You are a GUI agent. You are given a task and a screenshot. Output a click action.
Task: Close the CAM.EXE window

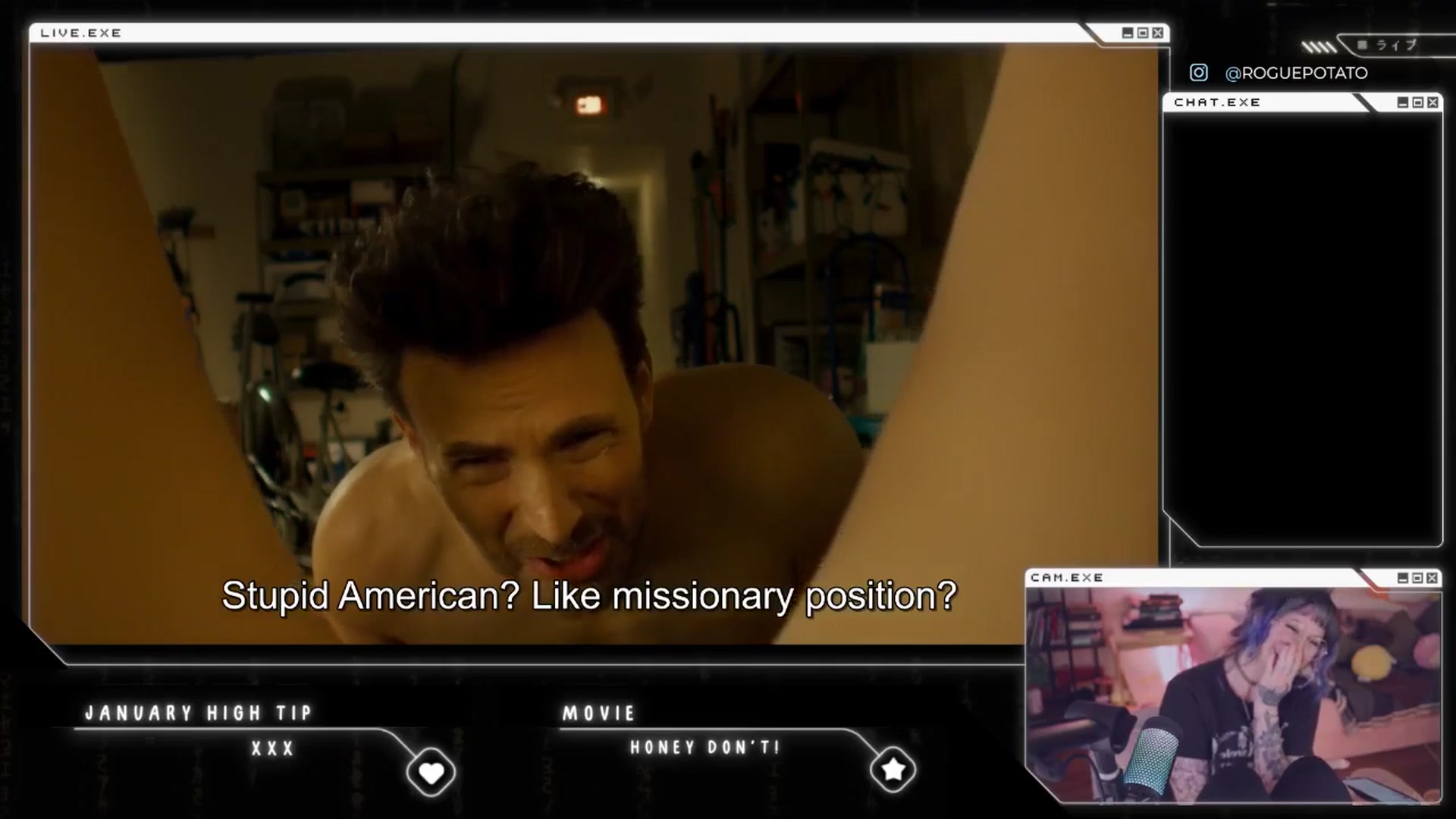point(1432,578)
